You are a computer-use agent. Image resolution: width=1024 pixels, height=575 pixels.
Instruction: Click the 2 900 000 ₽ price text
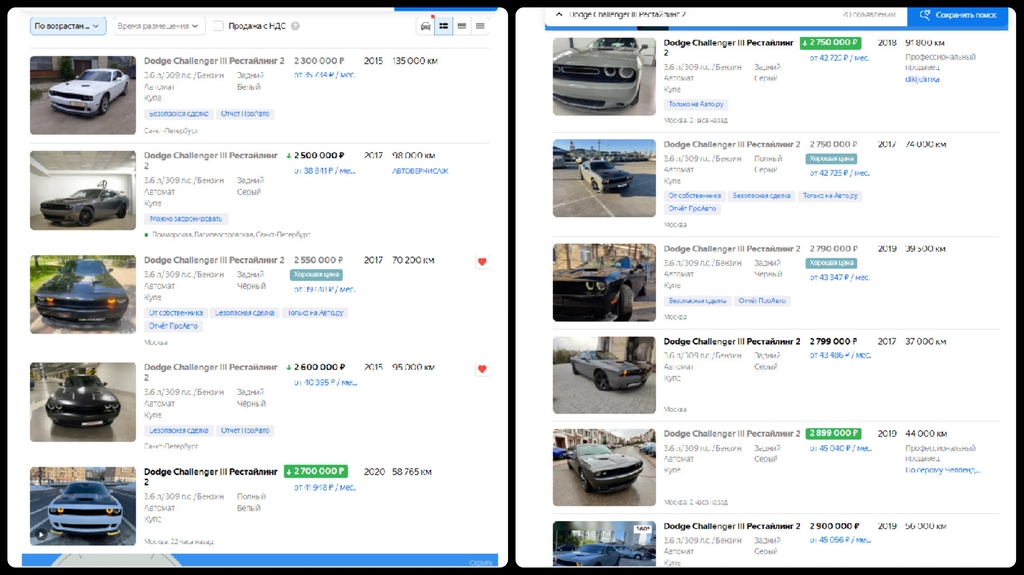pos(835,526)
